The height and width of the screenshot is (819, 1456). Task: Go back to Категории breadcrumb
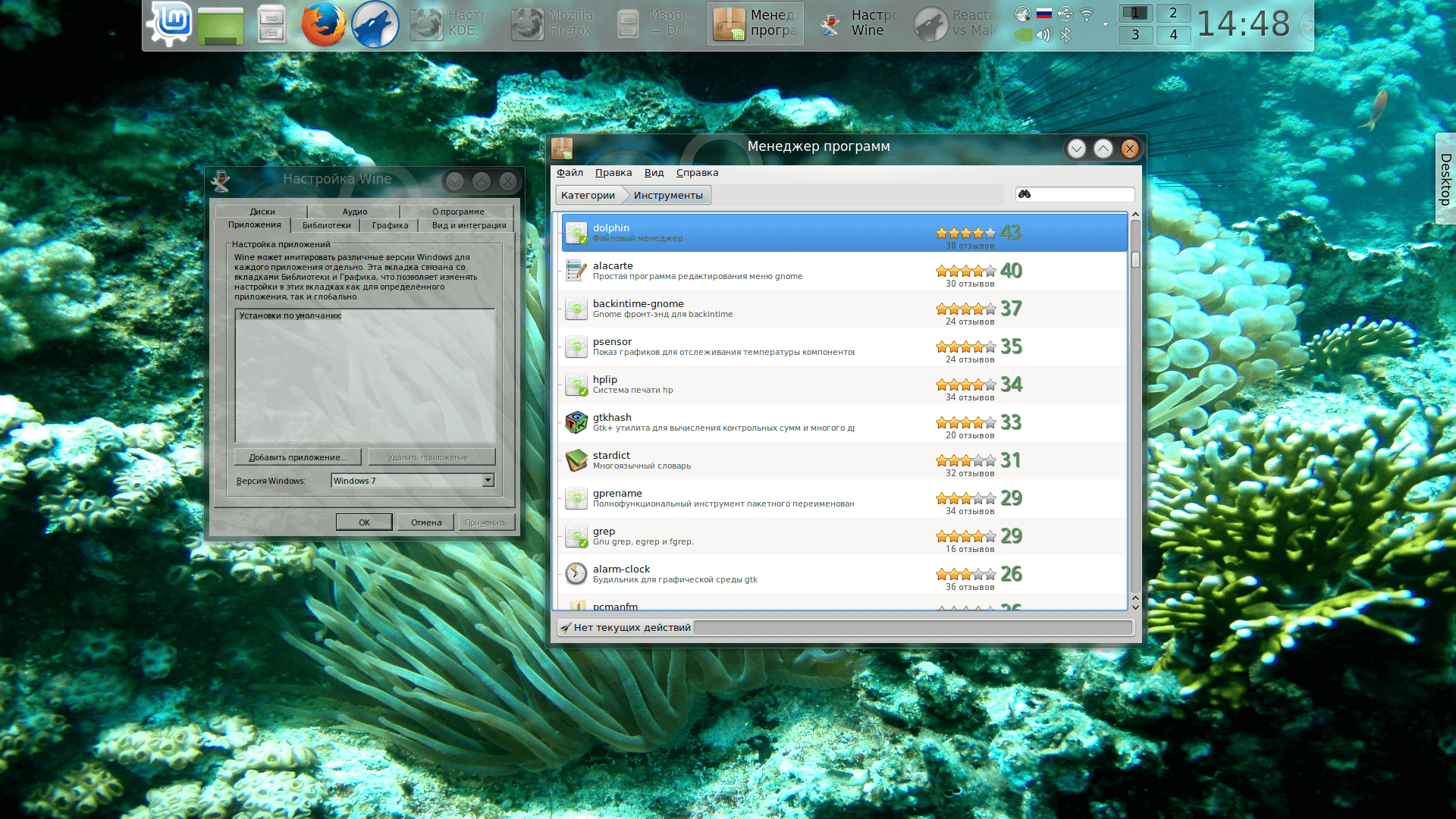[588, 196]
